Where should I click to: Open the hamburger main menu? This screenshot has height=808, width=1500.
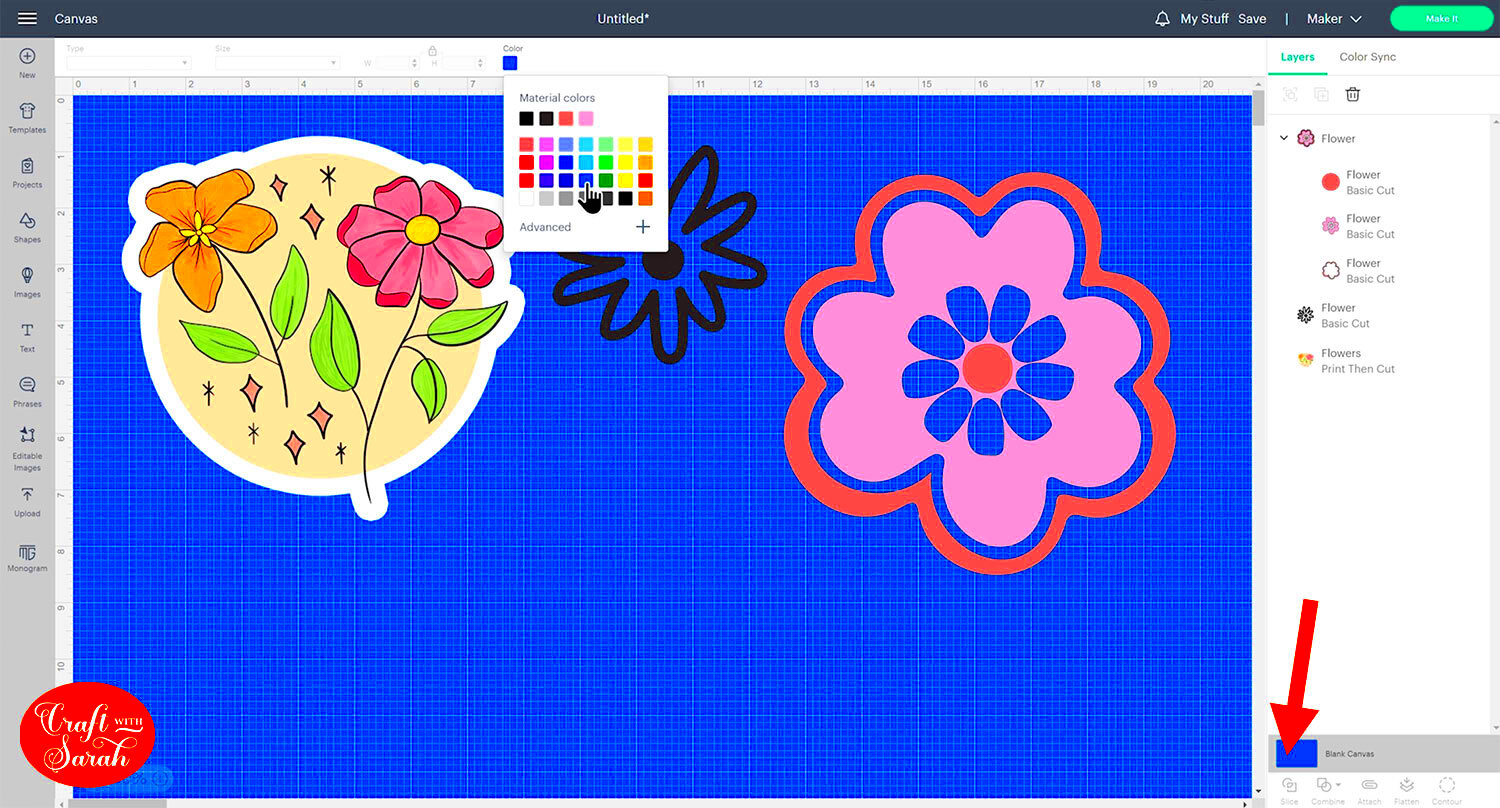click(x=27, y=18)
